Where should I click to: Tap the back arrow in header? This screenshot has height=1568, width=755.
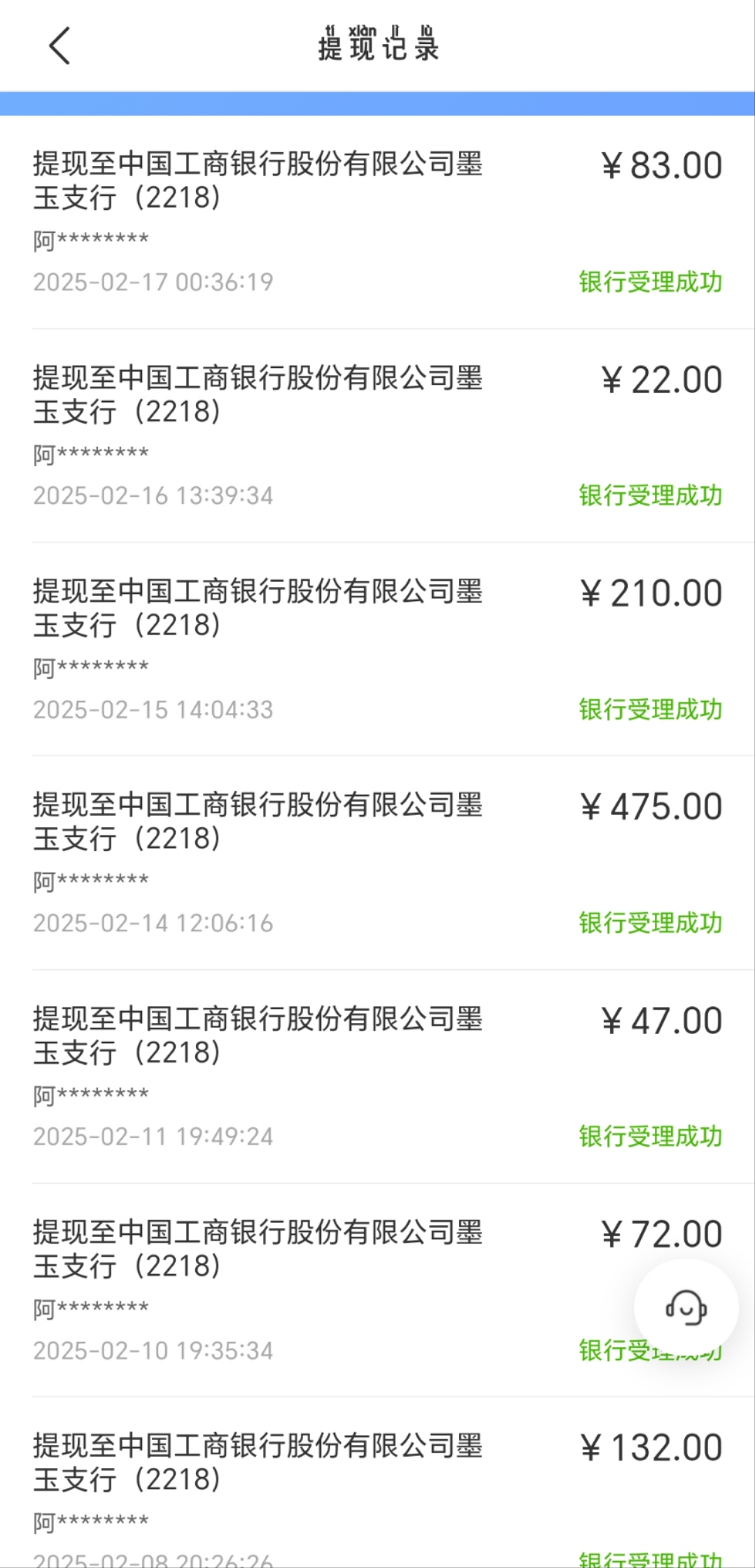pos(59,46)
